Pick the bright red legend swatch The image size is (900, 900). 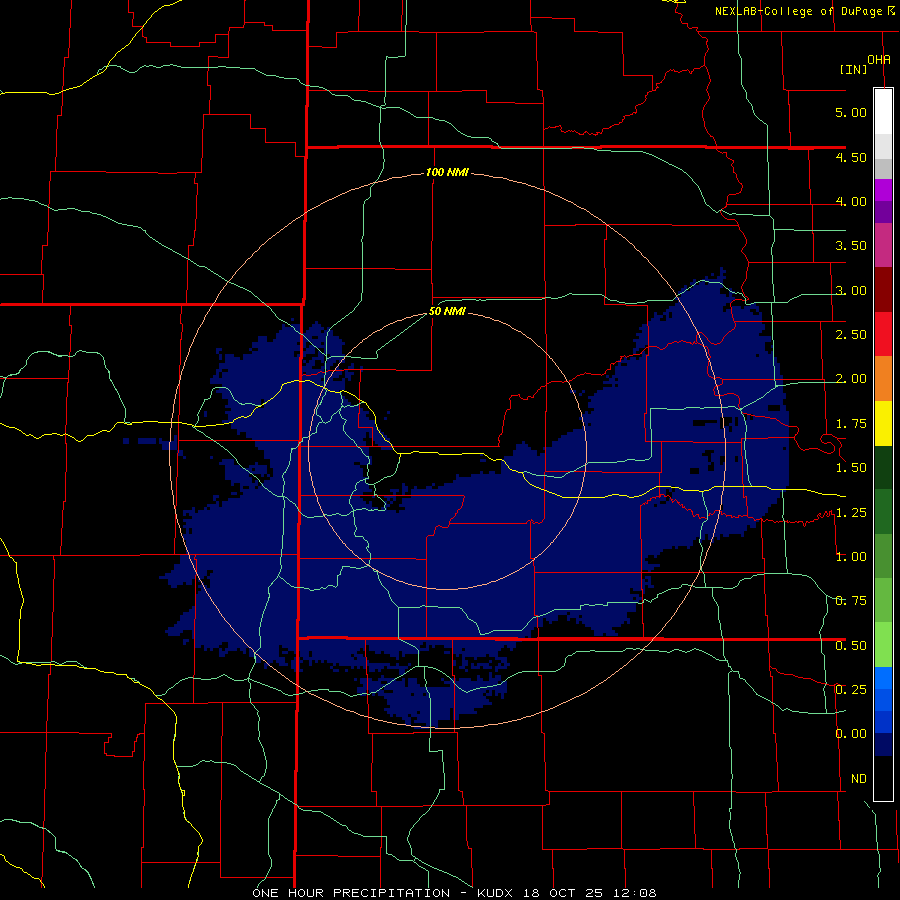point(883,335)
